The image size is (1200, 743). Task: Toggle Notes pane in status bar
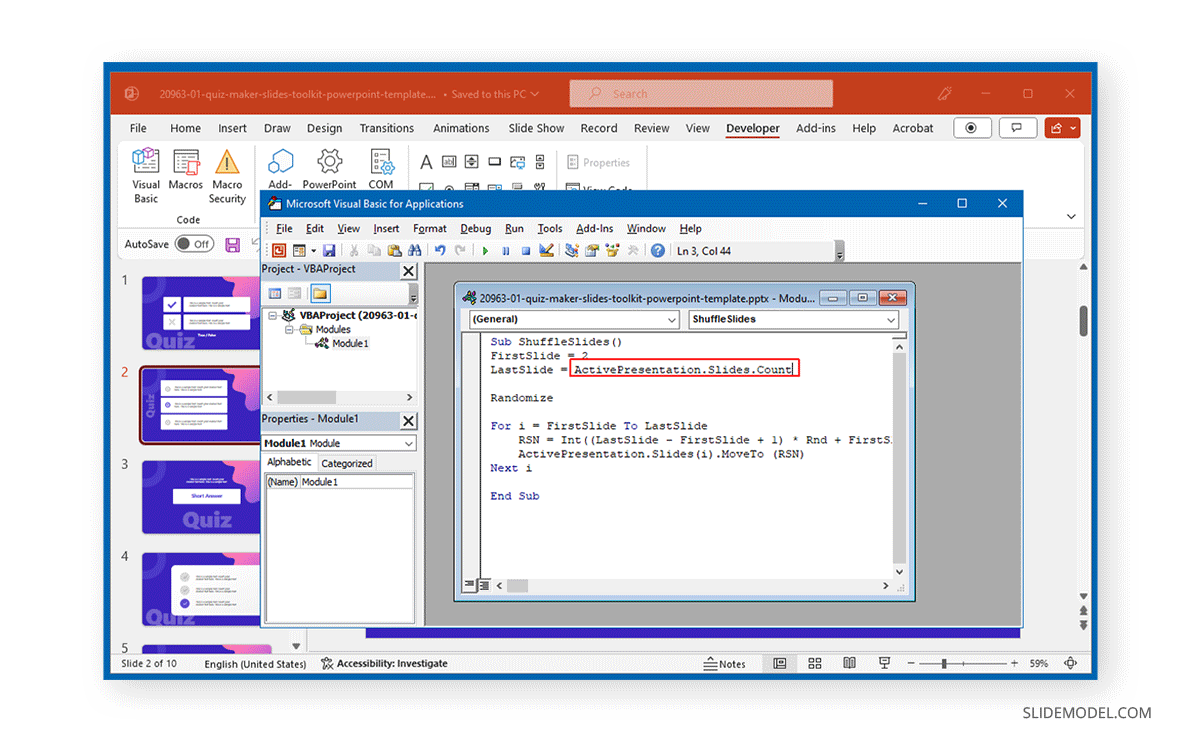point(725,664)
